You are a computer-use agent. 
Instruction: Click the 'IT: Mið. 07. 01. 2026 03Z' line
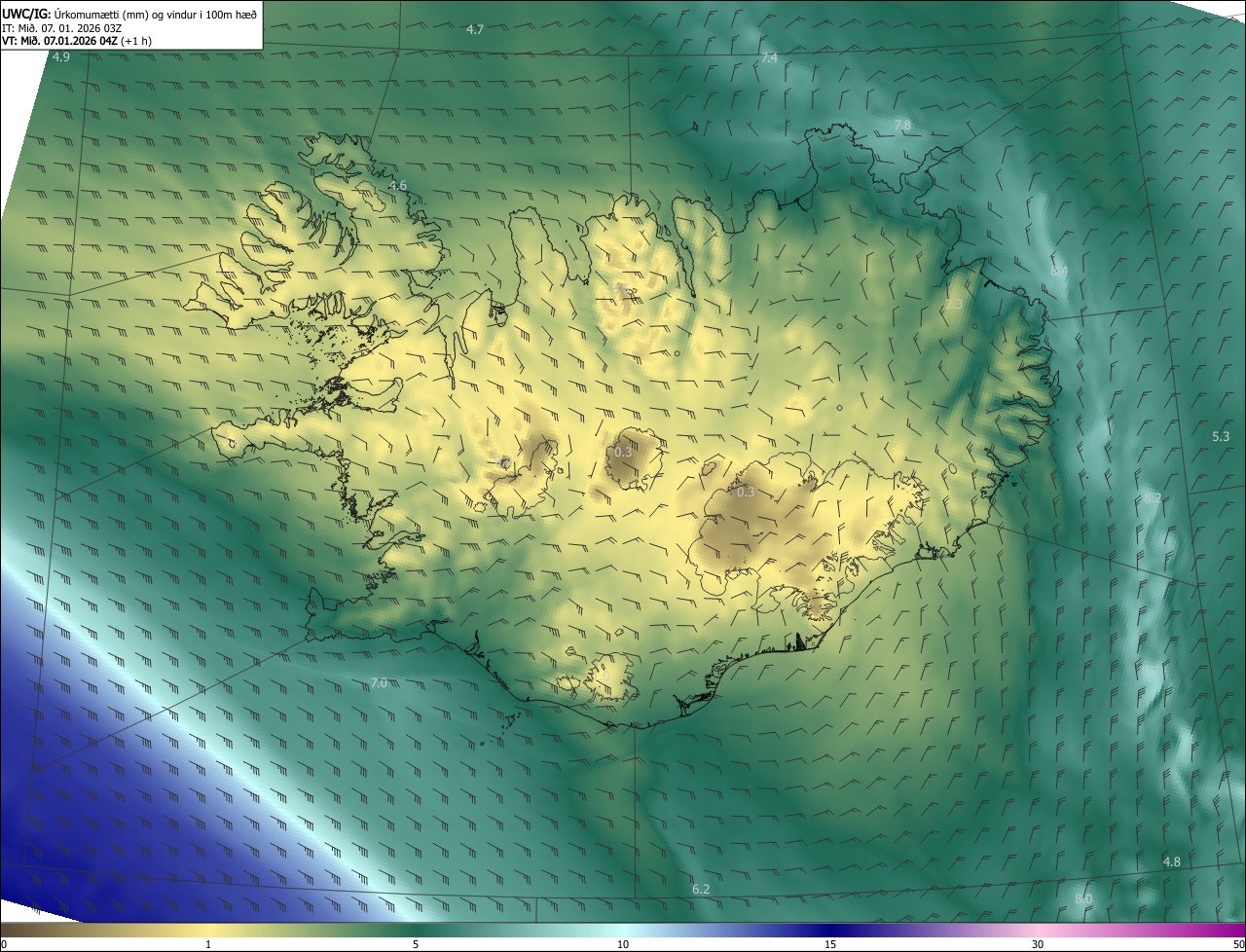pyautogui.click(x=62, y=27)
